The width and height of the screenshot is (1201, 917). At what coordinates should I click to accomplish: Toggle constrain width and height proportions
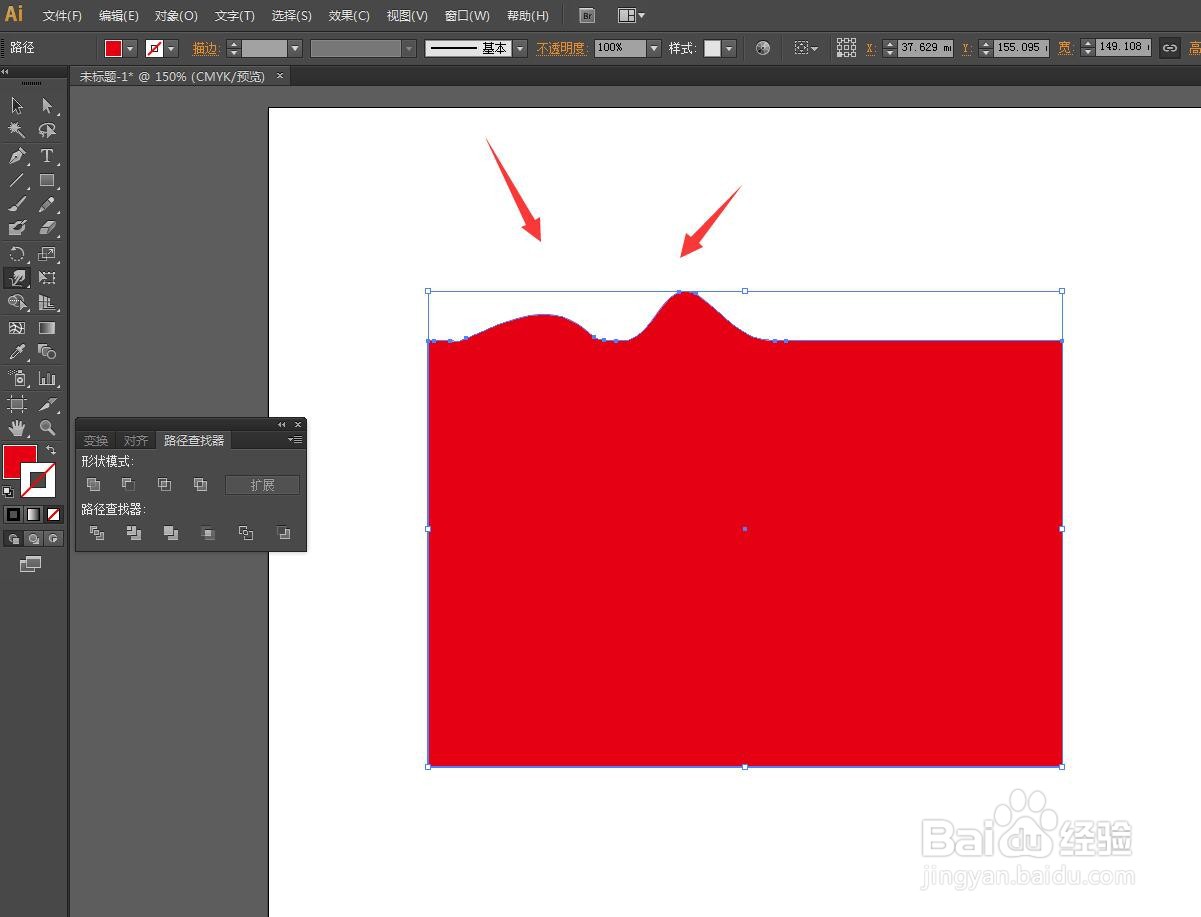click(x=1169, y=48)
